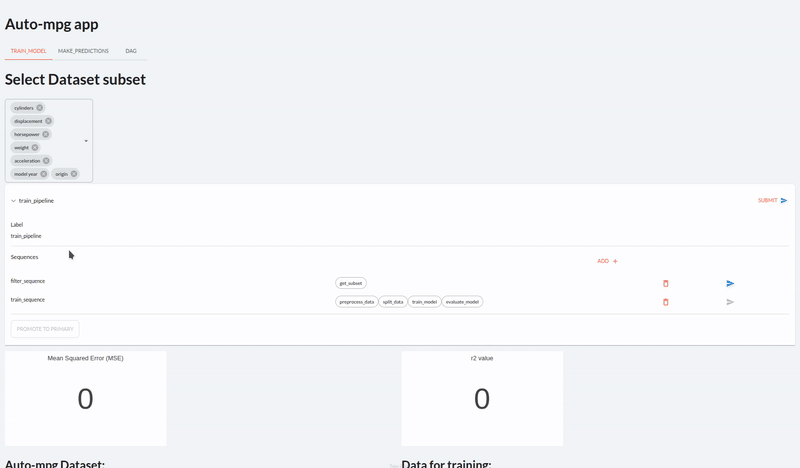Collapse the train_pipeline expander

pyautogui.click(x=14, y=201)
